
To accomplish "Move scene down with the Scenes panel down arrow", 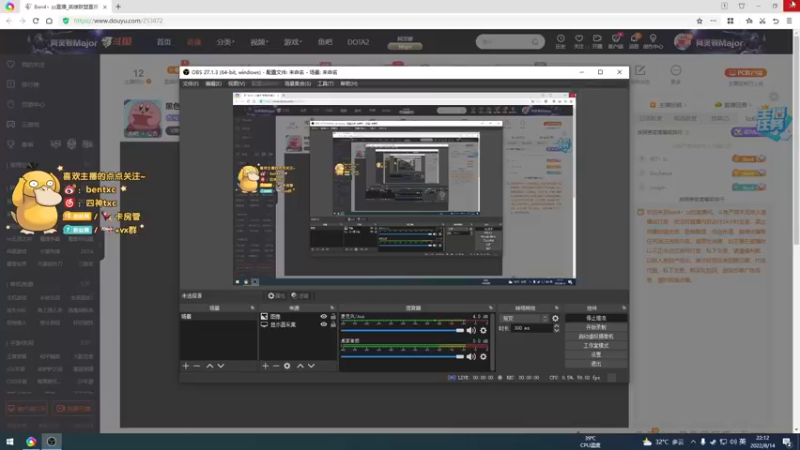I will pyautogui.click(x=221, y=366).
